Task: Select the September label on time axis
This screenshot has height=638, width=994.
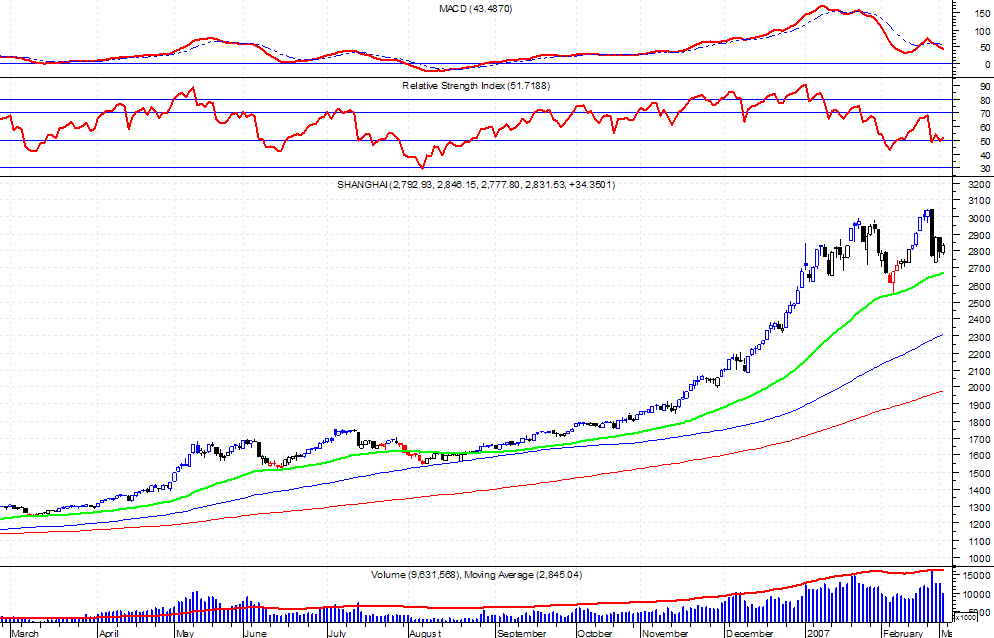Action: click(x=521, y=633)
